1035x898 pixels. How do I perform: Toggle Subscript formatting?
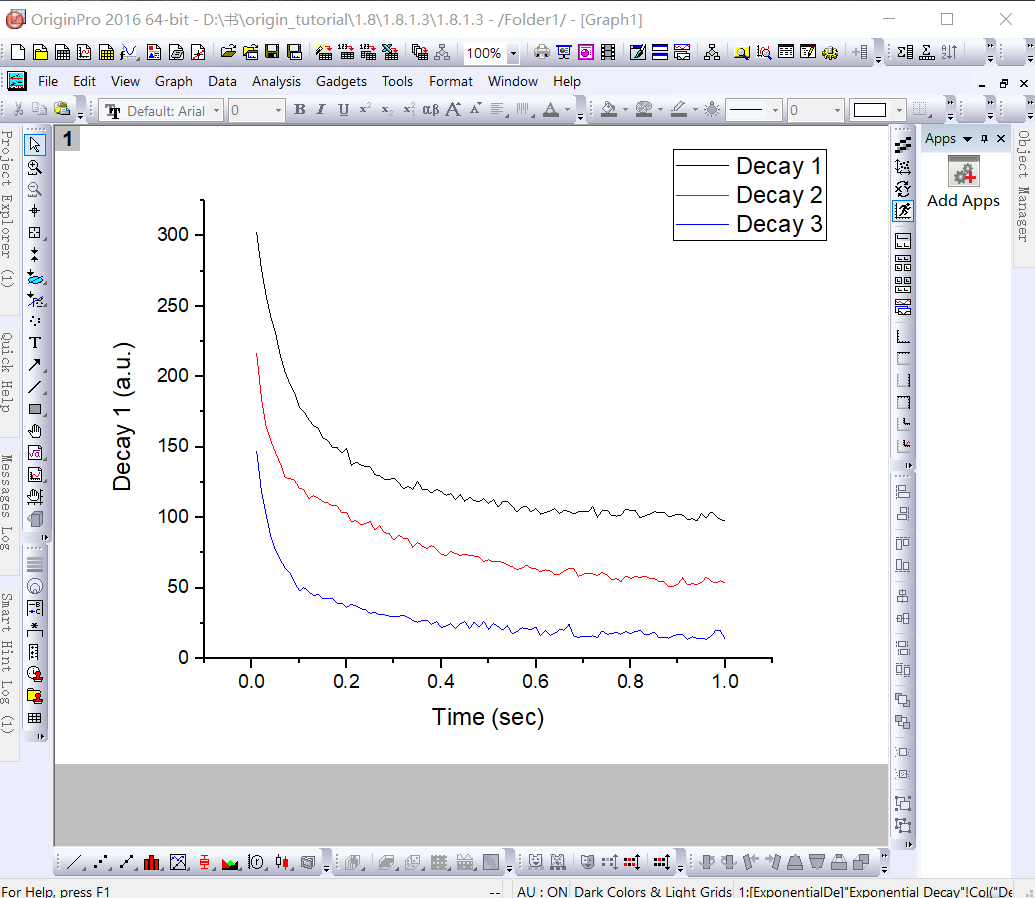387,110
